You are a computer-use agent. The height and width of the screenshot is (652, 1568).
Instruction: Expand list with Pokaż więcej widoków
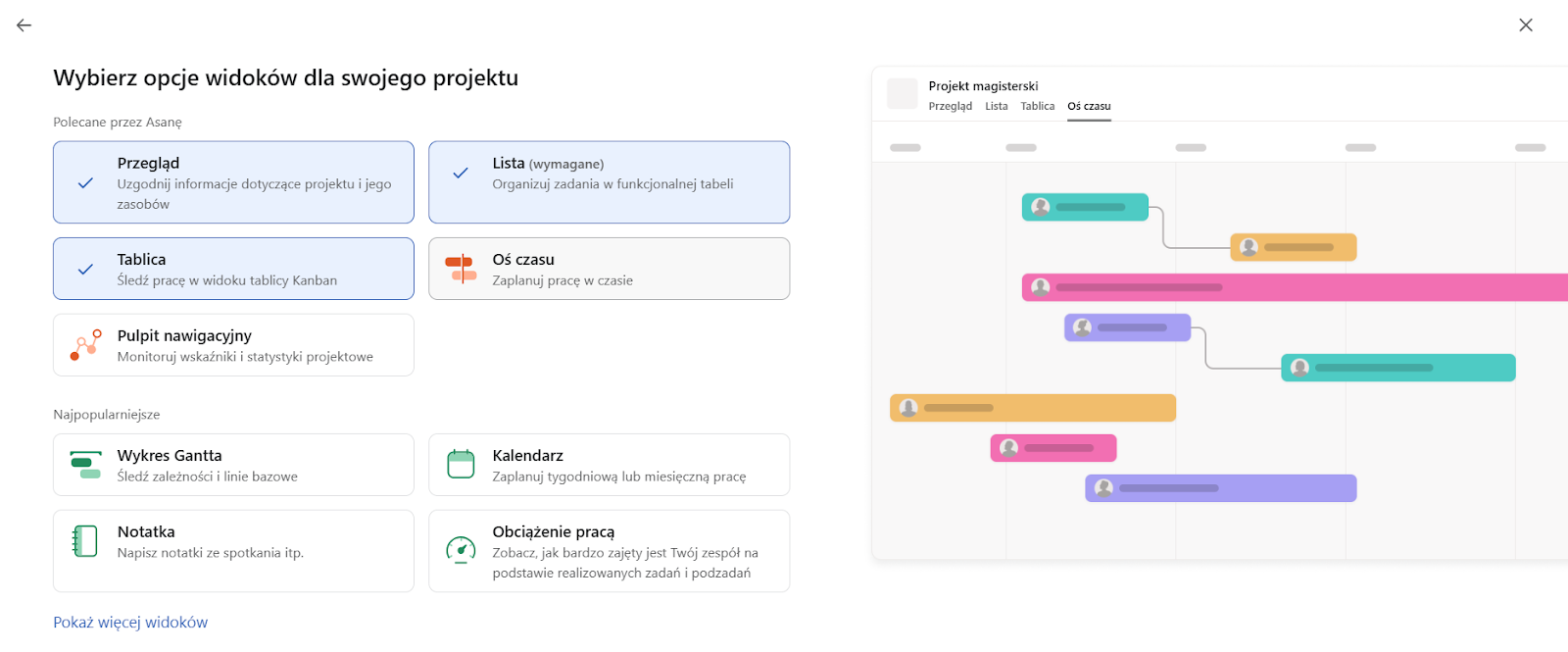[x=130, y=623]
